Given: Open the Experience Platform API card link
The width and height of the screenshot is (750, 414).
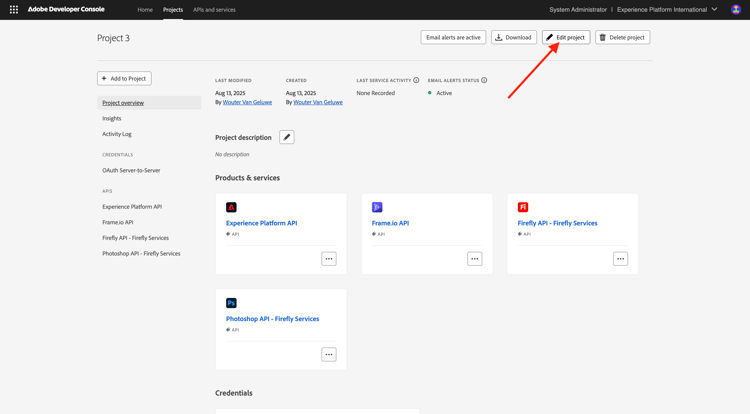Looking at the screenshot, I should click(x=262, y=223).
